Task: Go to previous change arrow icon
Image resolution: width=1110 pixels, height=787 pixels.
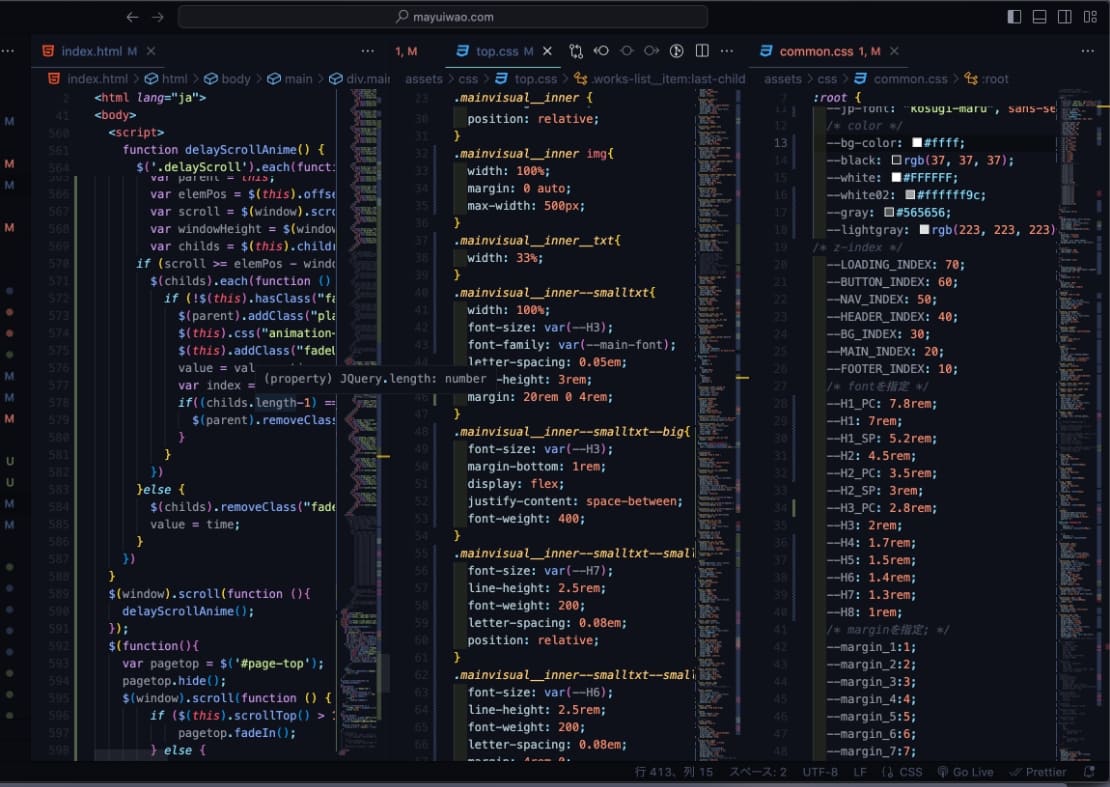Action: click(x=602, y=51)
